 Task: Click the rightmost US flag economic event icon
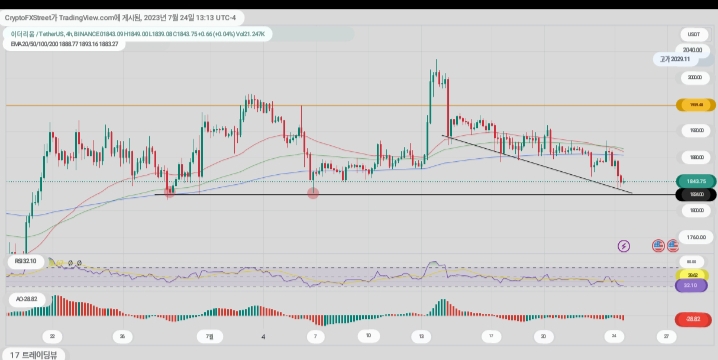pos(673,246)
